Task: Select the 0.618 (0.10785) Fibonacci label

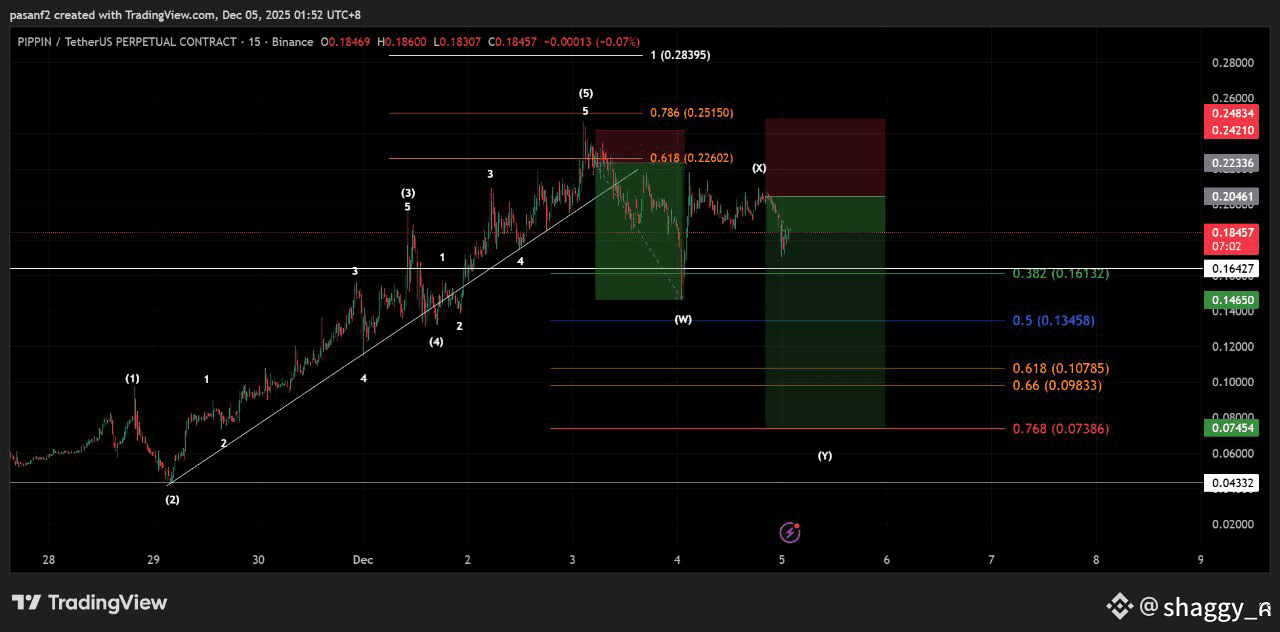Action: coord(1060,368)
